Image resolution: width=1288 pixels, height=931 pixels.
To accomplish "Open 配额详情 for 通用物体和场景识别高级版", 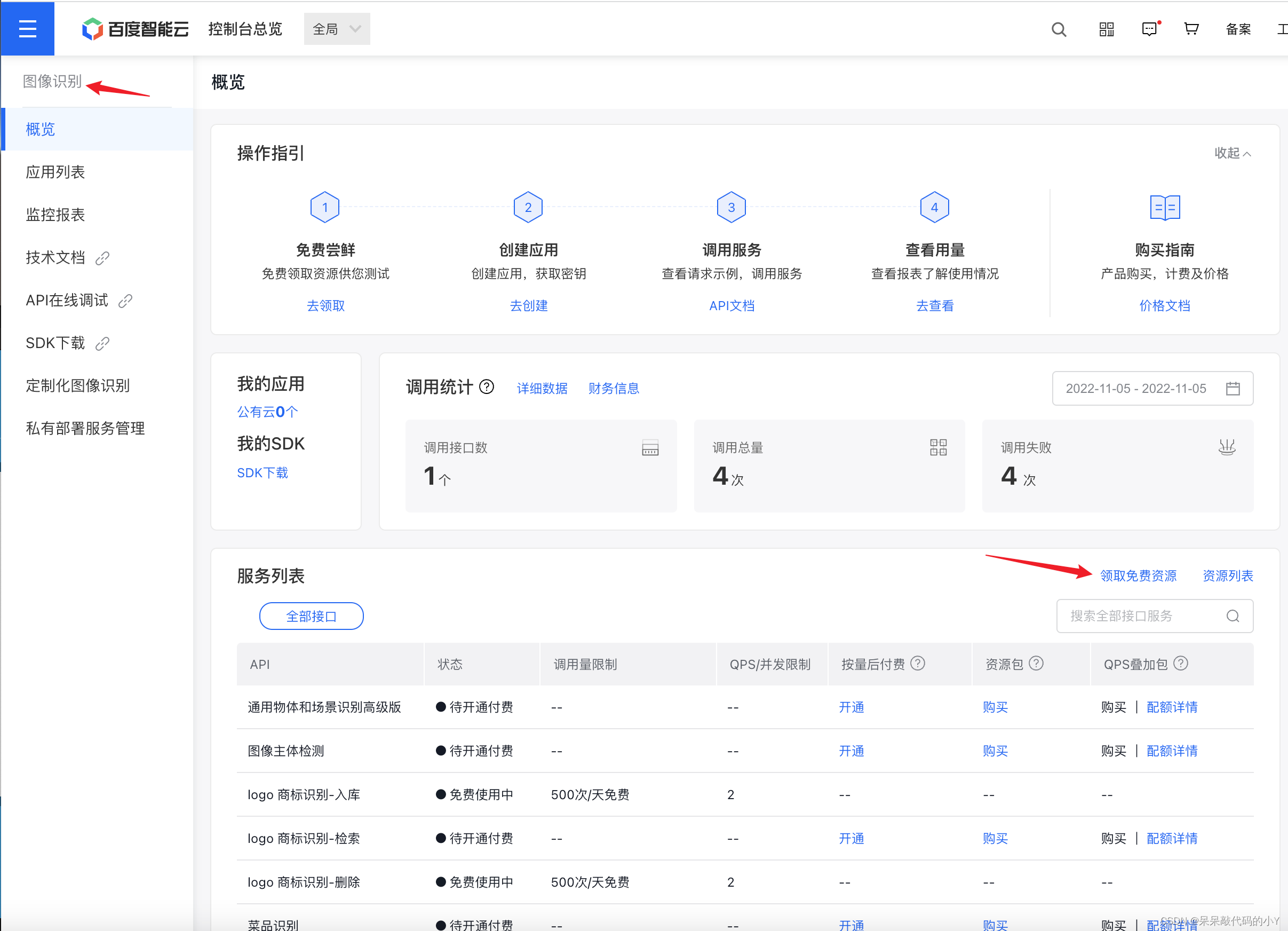I will click(1172, 707).
